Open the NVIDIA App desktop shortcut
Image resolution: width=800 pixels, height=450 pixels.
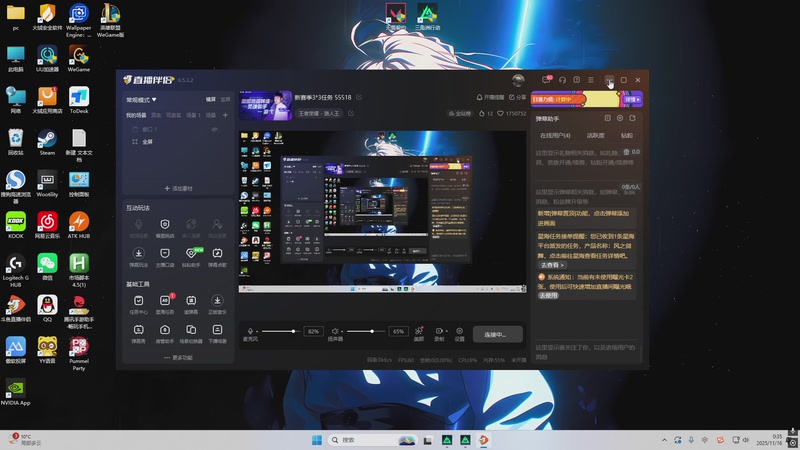pos(15,392)
